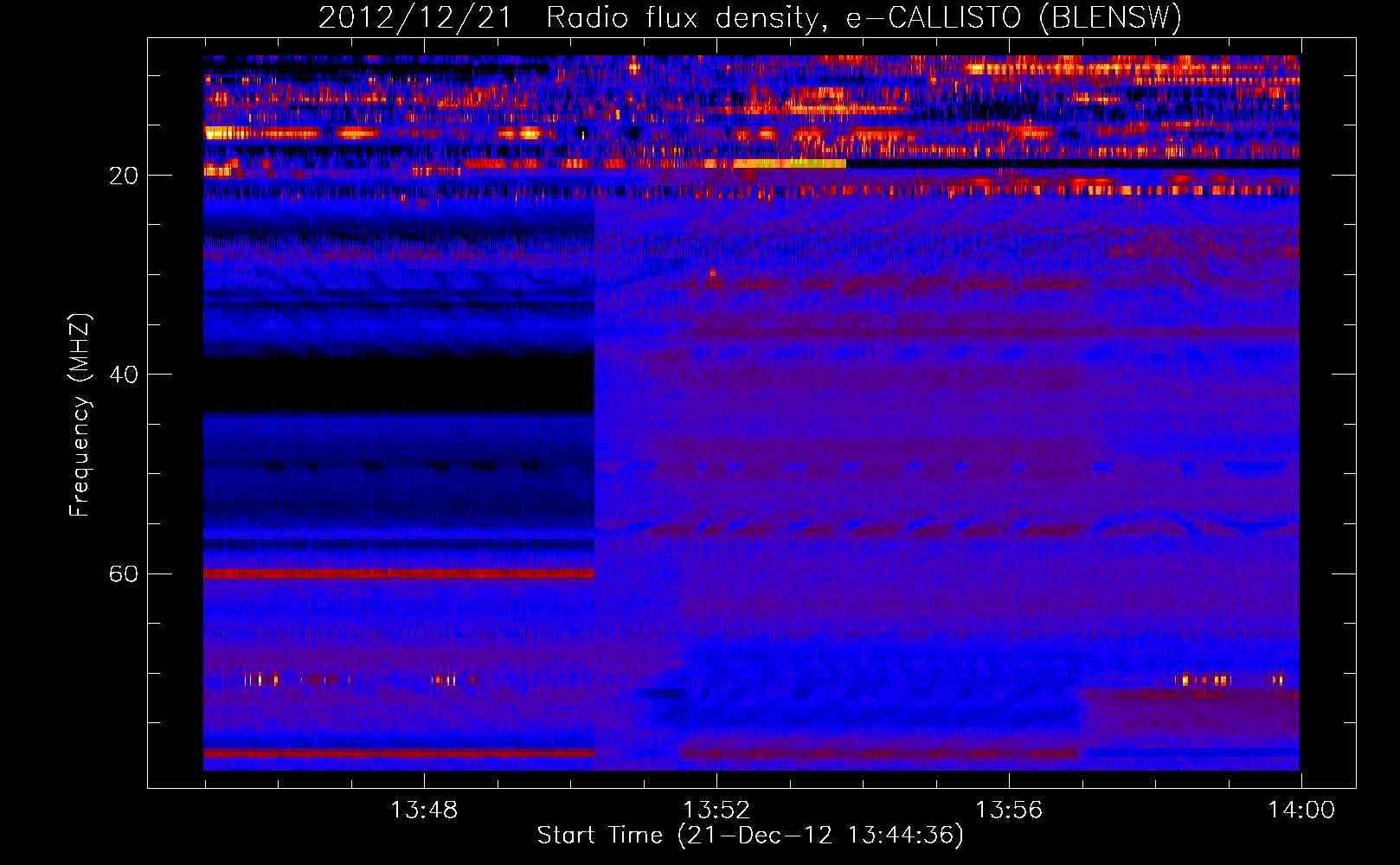Click the '14:00' time tick label
The image size is (1400, 865).
tap(1301, 811)
